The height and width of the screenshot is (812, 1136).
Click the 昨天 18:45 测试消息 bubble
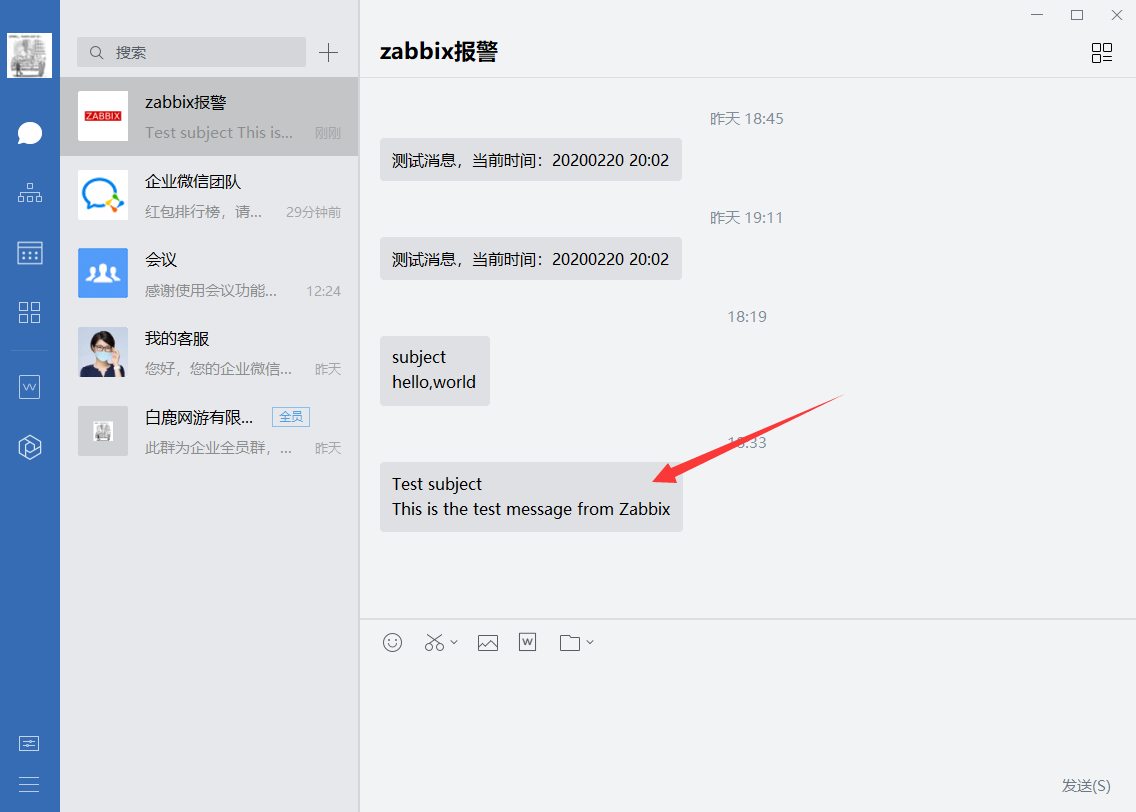(x=530, y=160)
